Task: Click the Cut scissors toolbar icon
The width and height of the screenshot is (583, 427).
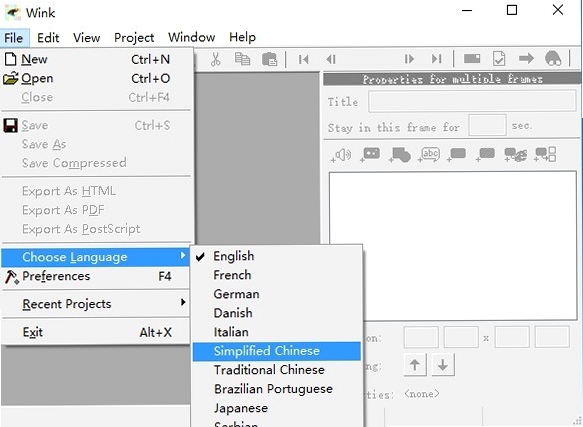Action: tap(216, 59)
